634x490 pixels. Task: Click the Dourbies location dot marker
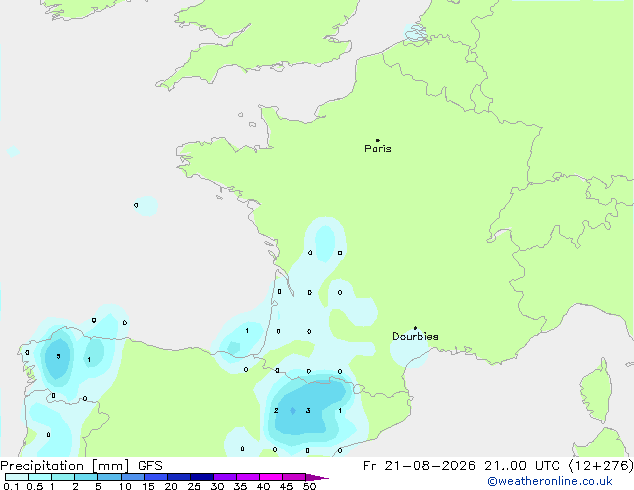click(x=415, y=328)
